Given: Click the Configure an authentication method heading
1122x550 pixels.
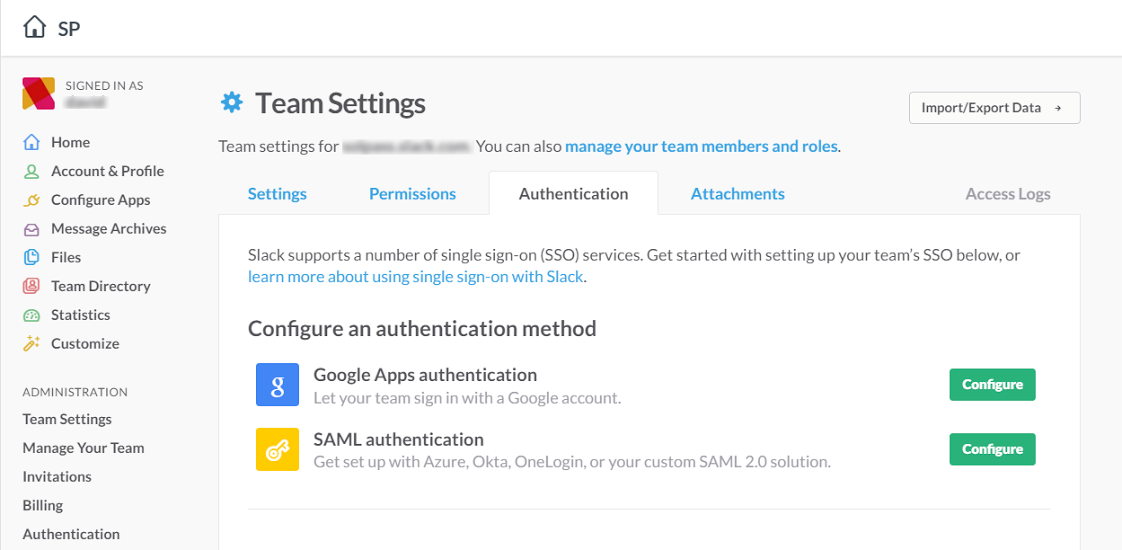Looking at the screenshot, I should pyautogui.click(x=422, y=329).
